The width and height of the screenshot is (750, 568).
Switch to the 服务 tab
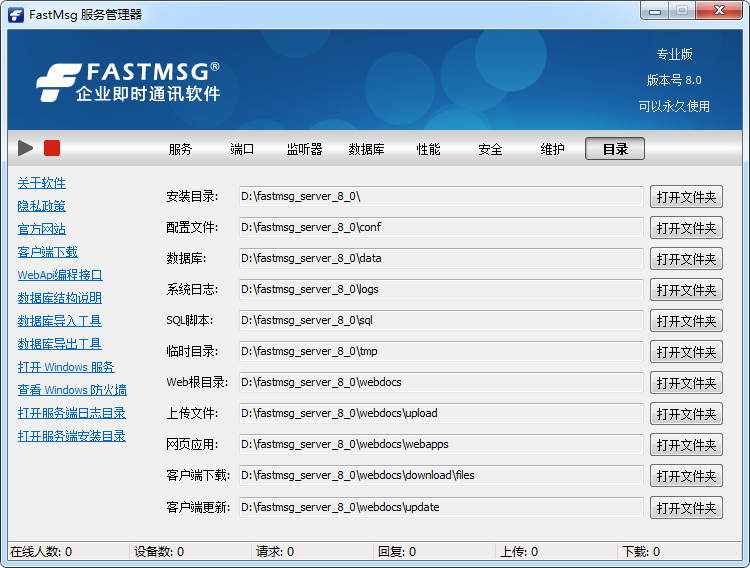pos(180,149)
